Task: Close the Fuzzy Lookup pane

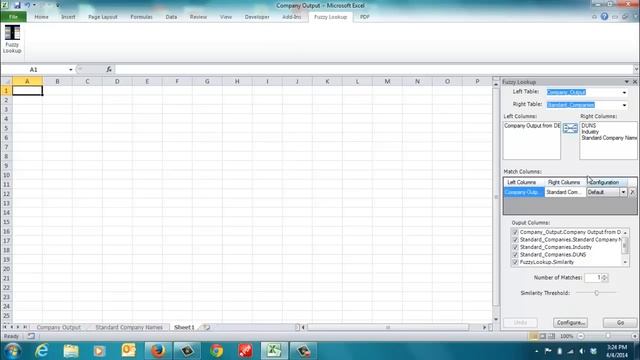Action: [x=635, y=82]
